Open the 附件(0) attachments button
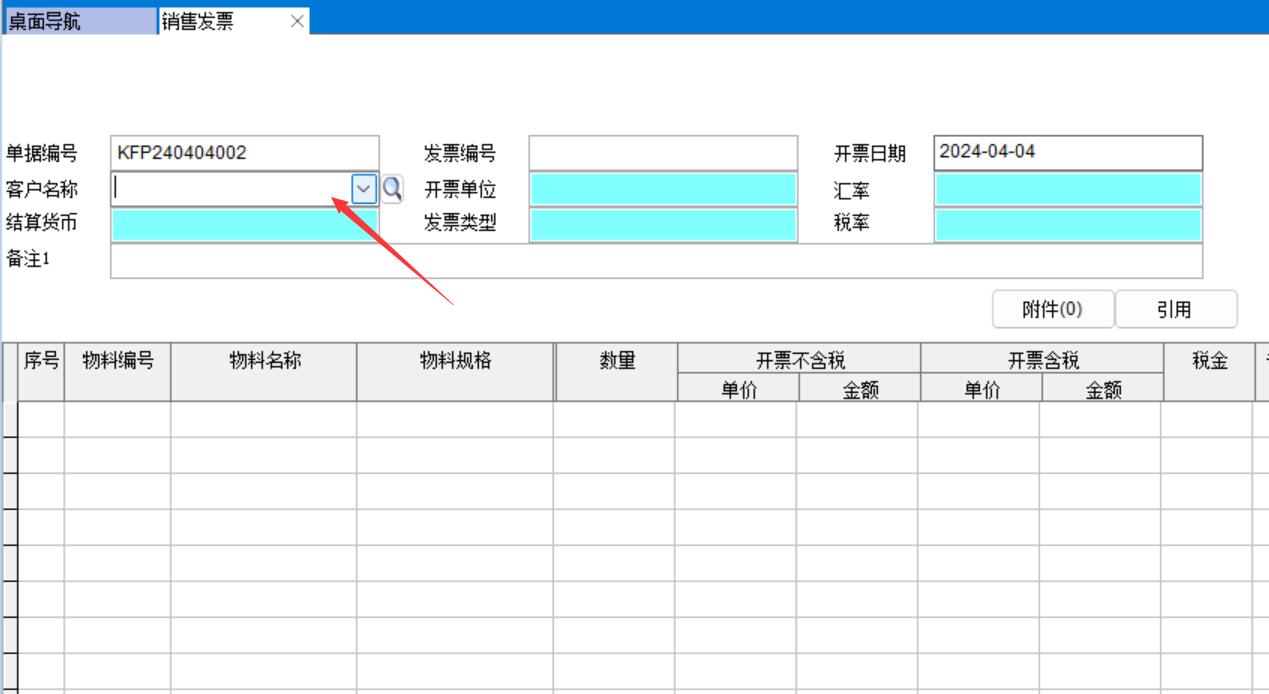This screenshot has height=694, width=1269. point(1052,310)
